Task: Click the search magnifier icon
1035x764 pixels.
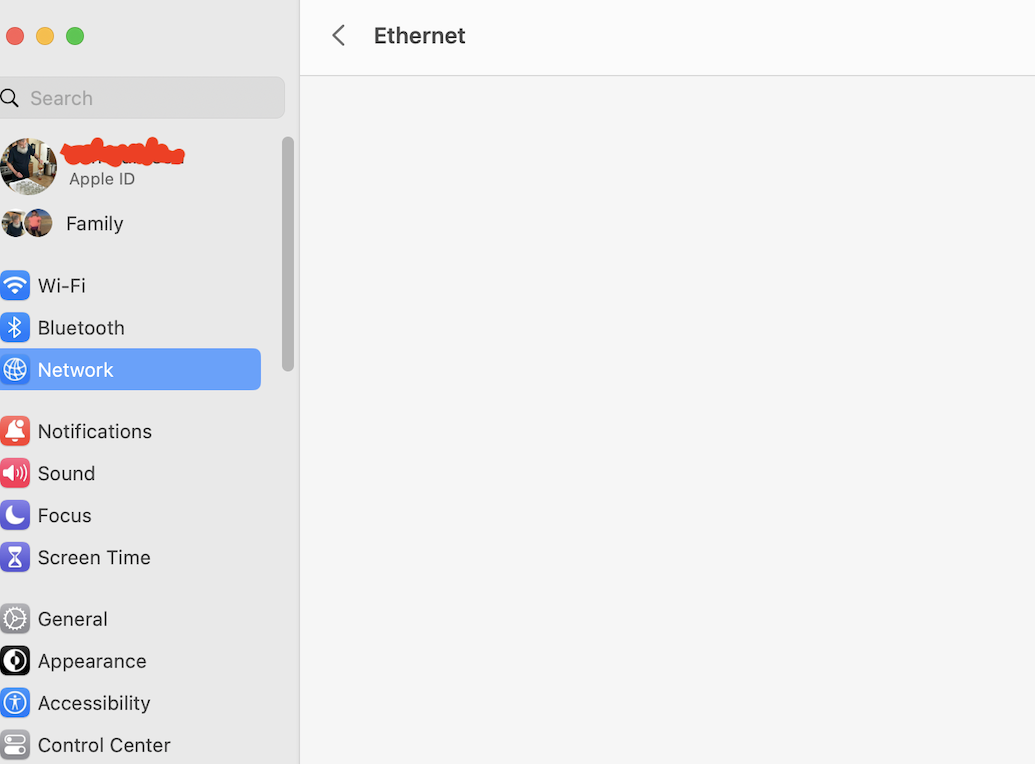Action: coord(10,98)
